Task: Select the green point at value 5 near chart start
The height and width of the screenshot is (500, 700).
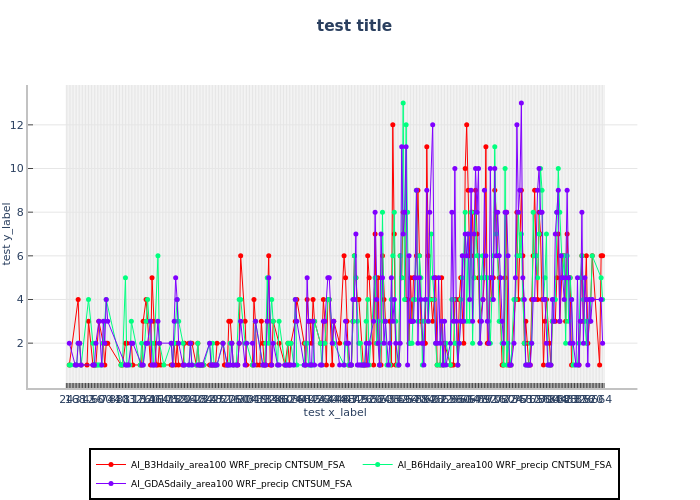Action: pos(125,278)
